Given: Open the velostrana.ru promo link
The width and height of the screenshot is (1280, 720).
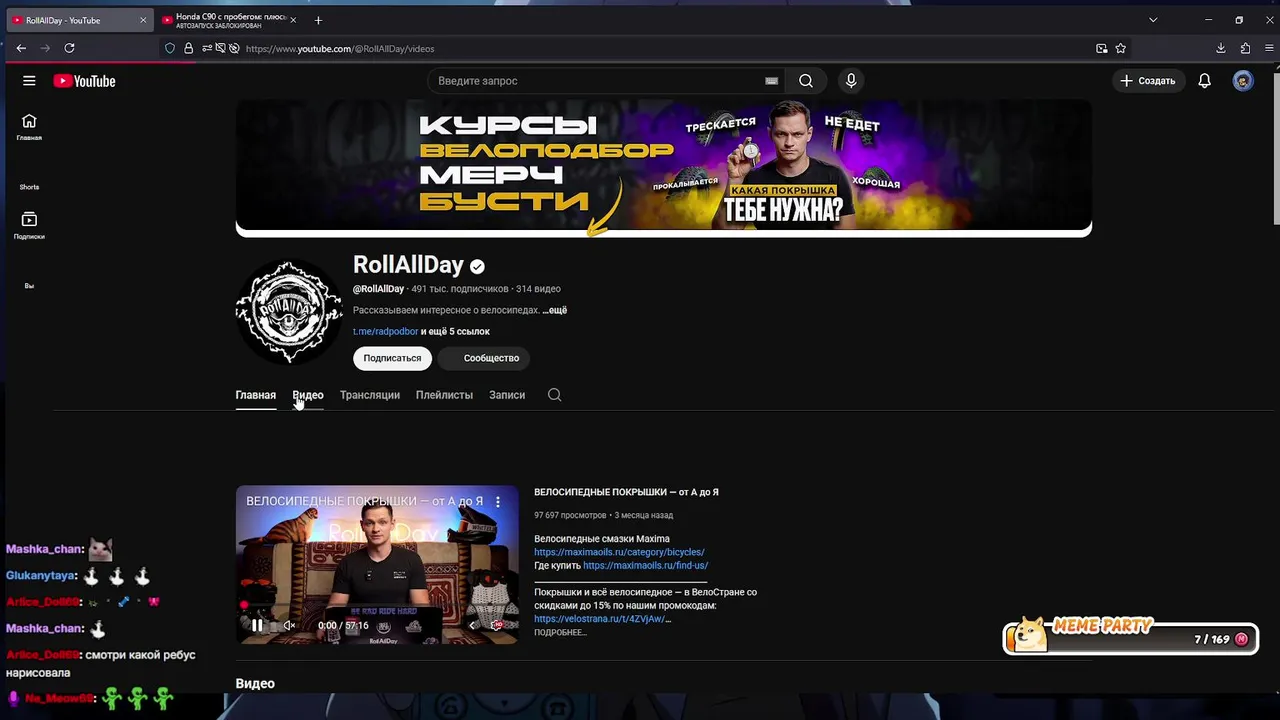Looking at the screenshot, I should 600,619.
